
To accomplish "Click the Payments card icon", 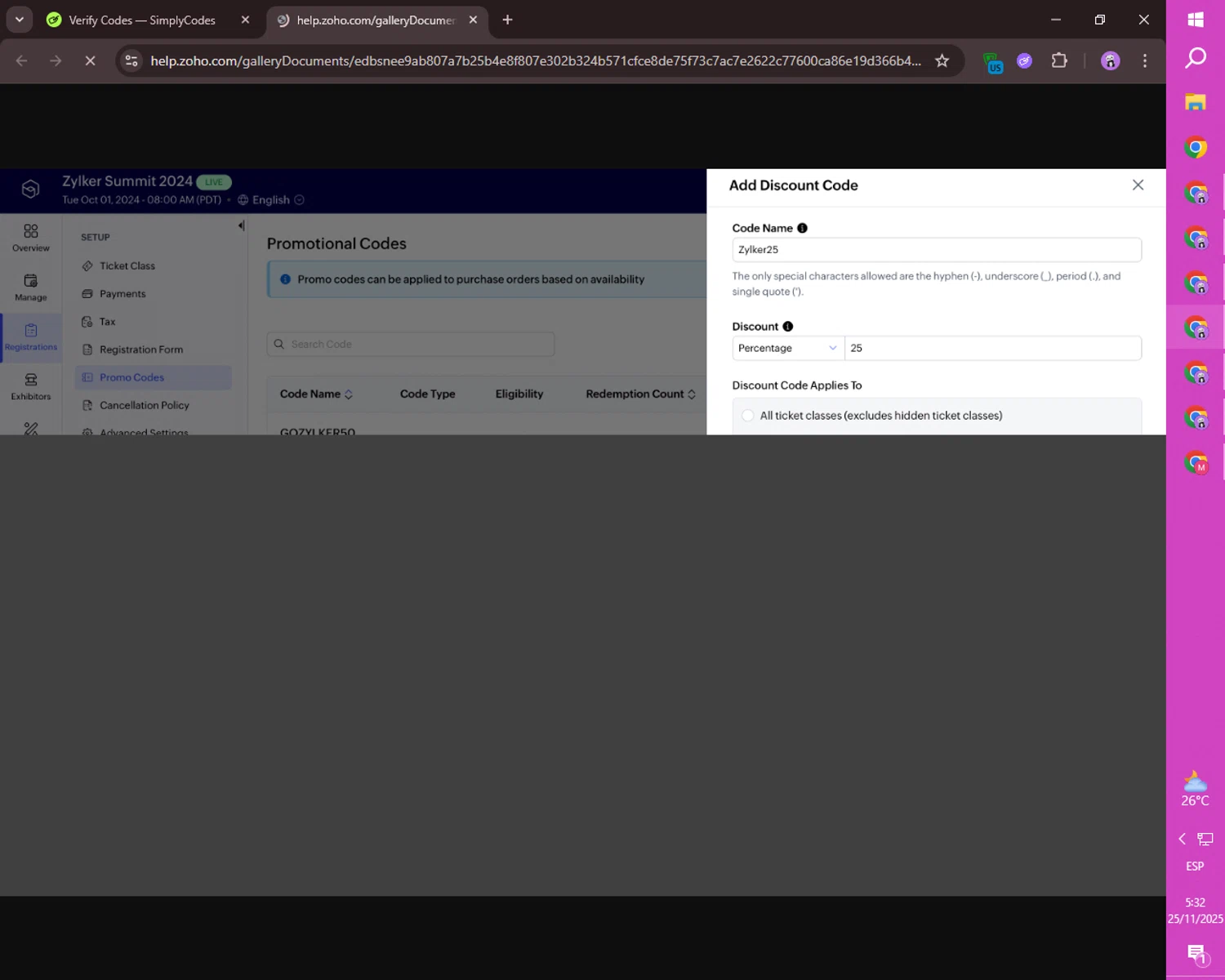I will click(87, 293).
